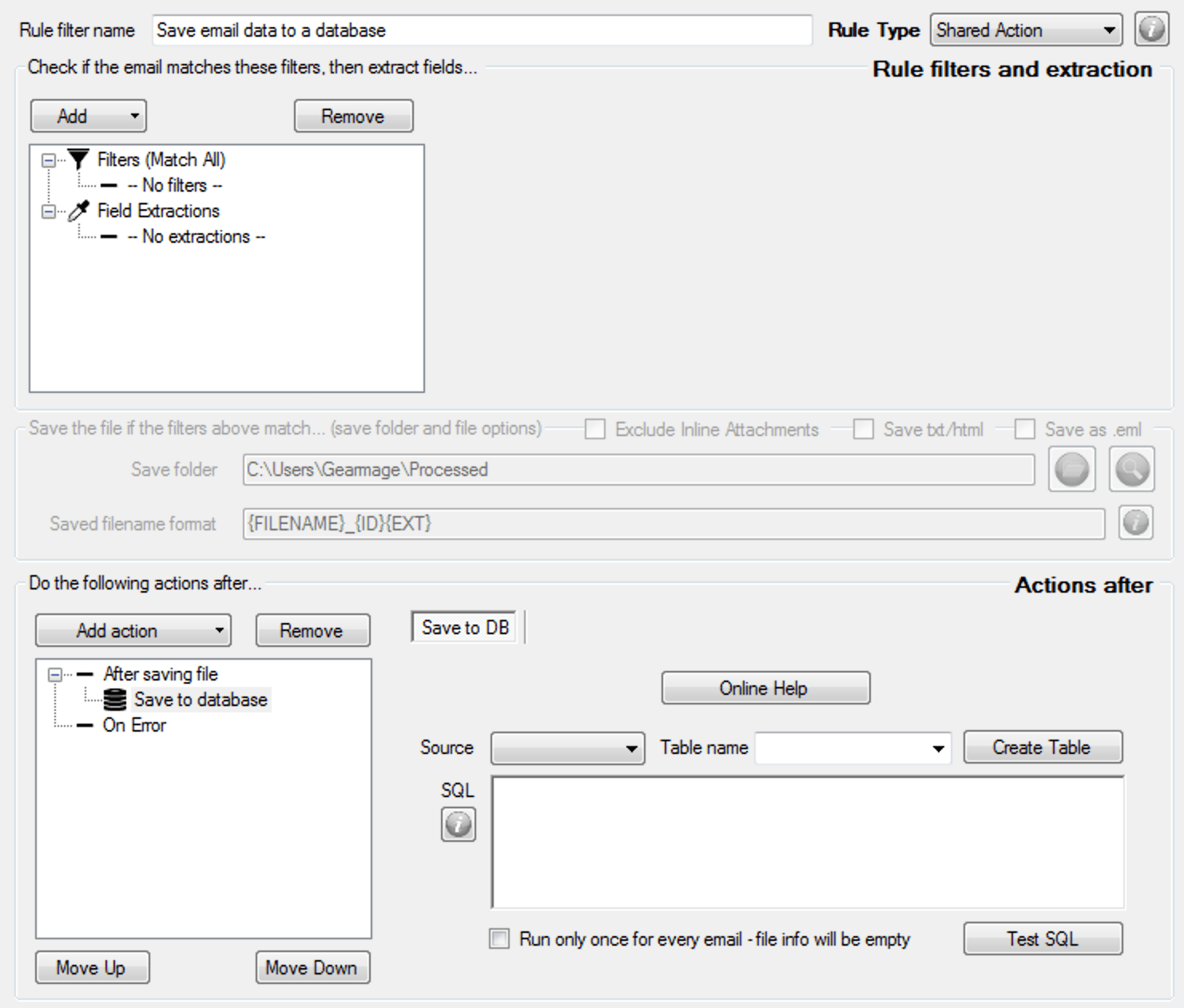This screenshot has height=1008, width=1184.
Task: Click the Save to database stack icon
Action: pyautogui.click(x=115, y=700)
